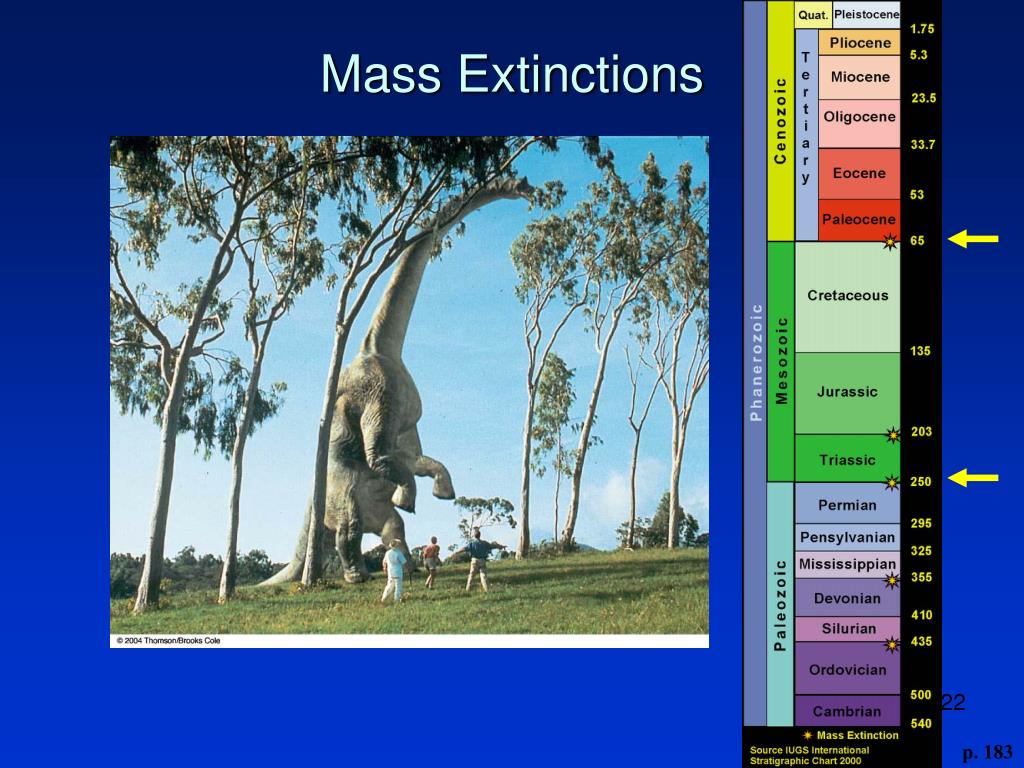Click the 5.3 age value
Image resolution: width=1024 pixels, height=768 pixels.
click(x=918, y=55)
